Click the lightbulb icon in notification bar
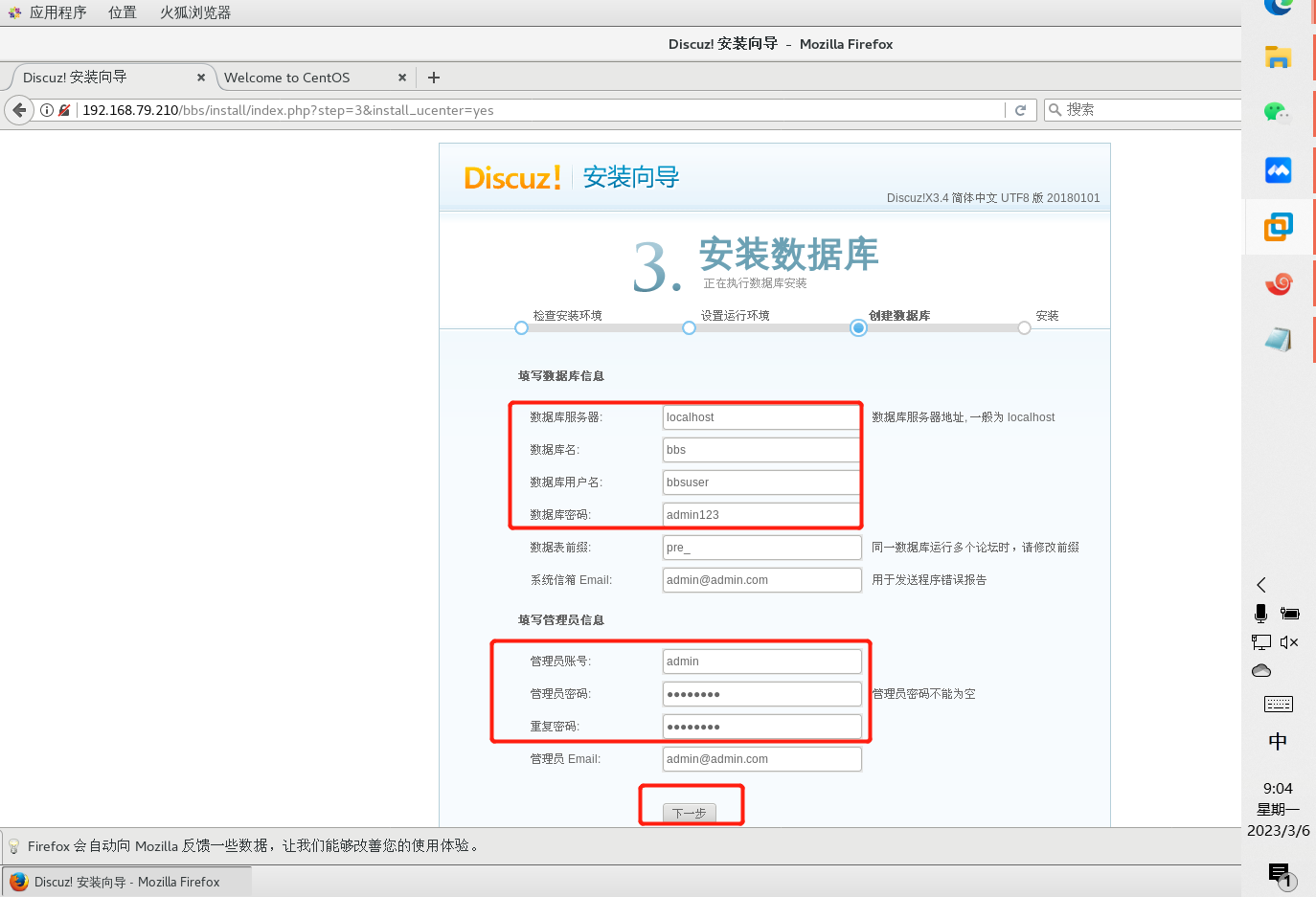1316x897 pixels. tap(14, 846)
